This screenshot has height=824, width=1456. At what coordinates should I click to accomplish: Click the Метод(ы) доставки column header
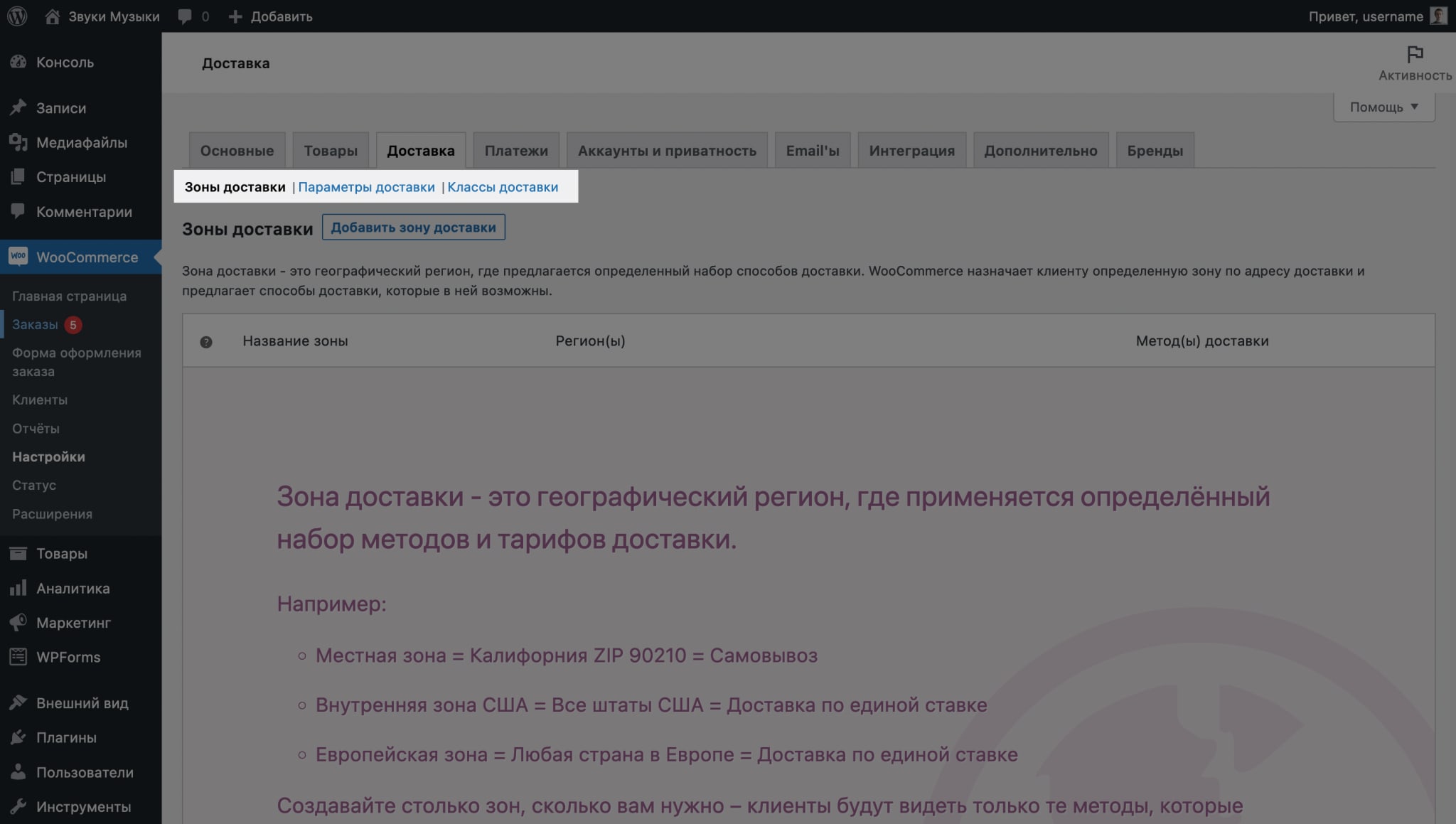click(1202, 341)
